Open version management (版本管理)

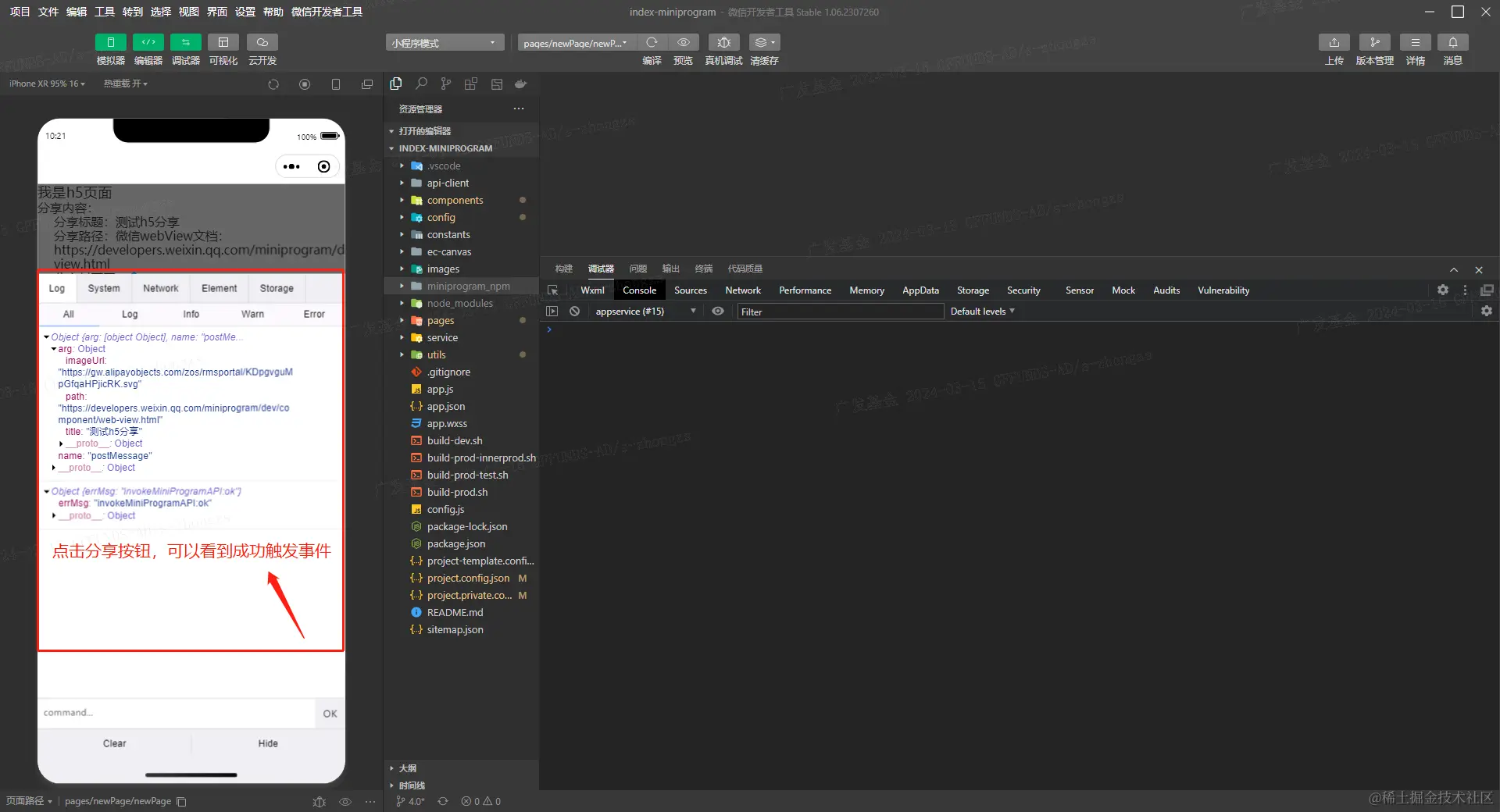(x=1375, y=42)
